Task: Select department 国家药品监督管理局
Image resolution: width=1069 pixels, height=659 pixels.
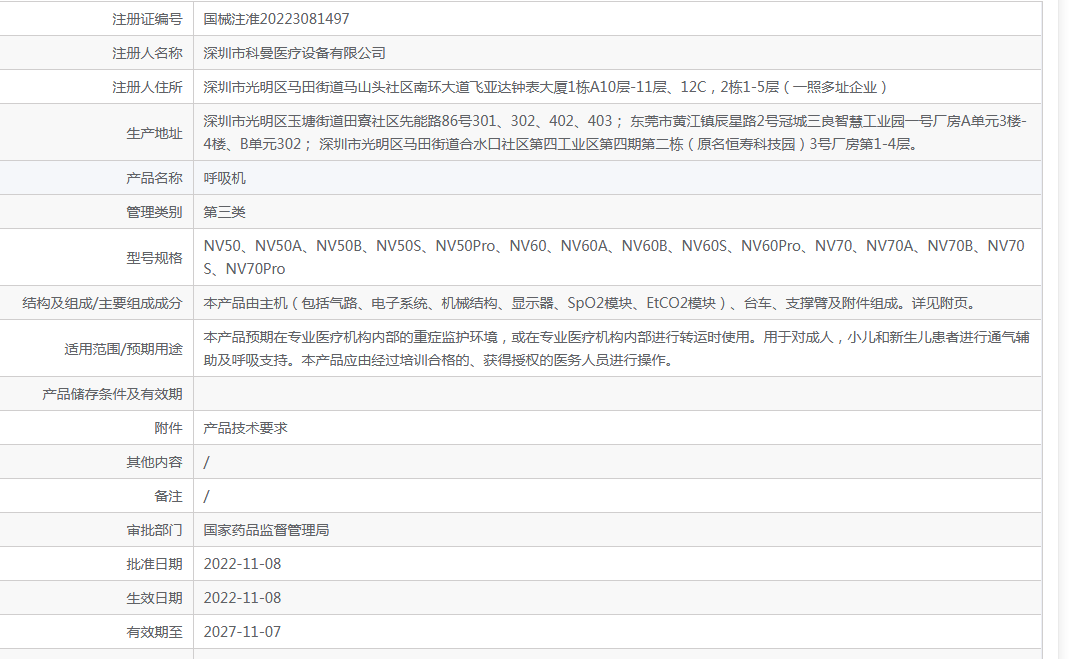Action: click(x=267, y=530)
